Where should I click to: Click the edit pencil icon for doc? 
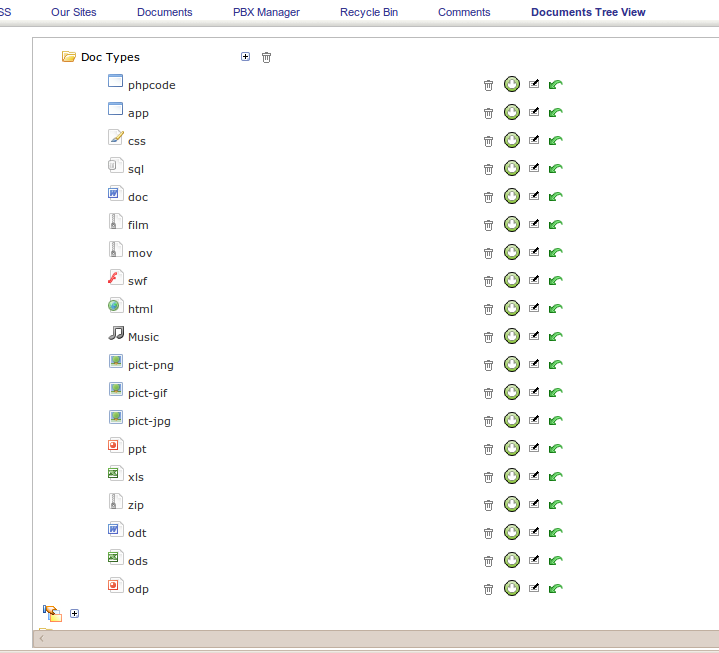click(x=534, y=197)
